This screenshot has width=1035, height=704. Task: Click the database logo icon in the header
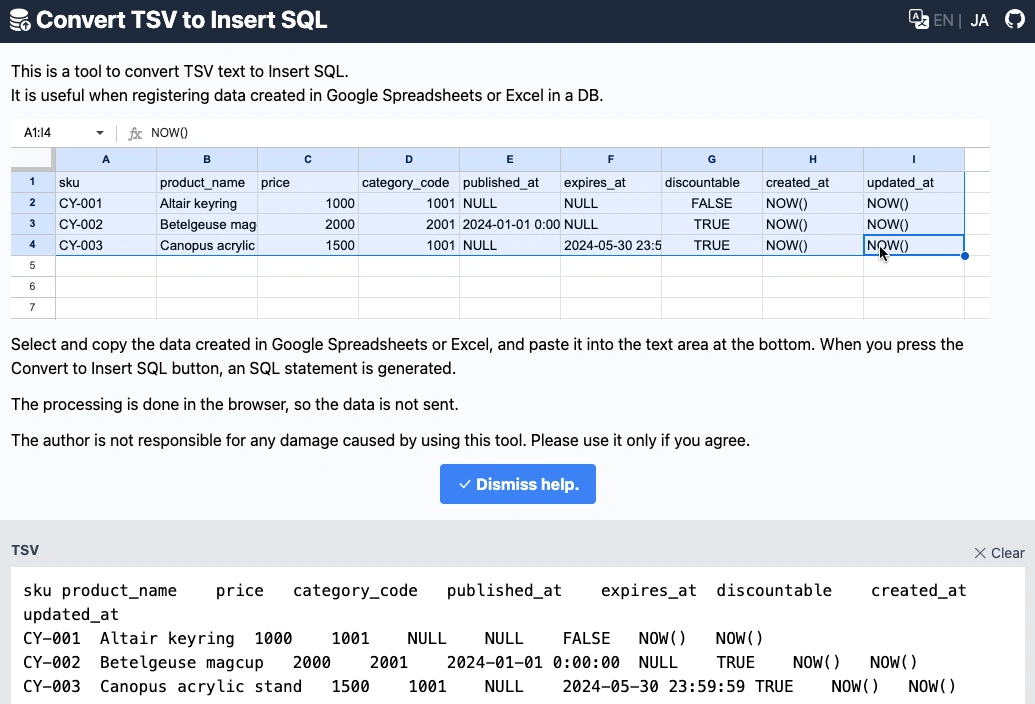20,19
